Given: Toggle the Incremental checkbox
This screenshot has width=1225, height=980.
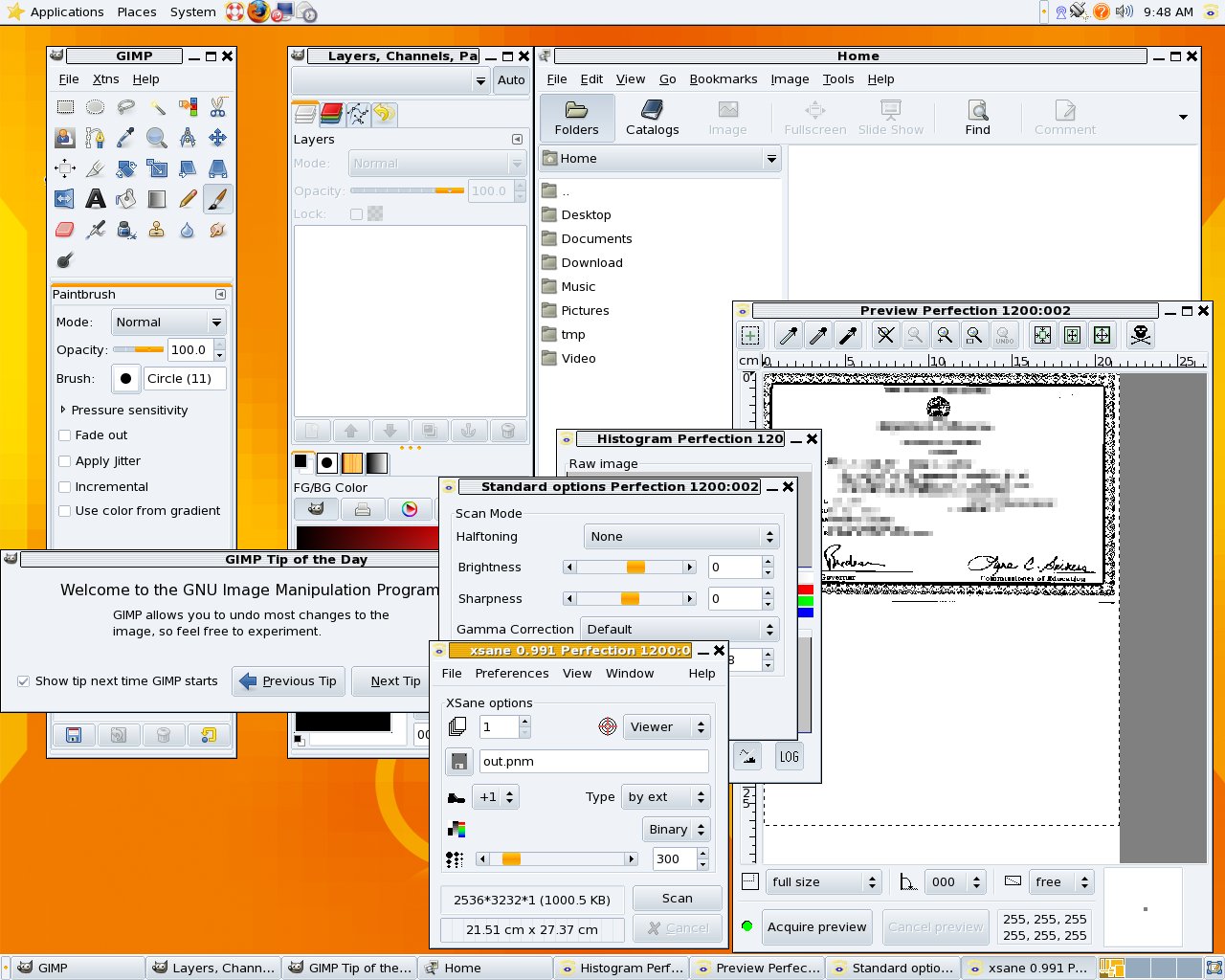Looking at the screenshot, I should click(x=64, y=487).
